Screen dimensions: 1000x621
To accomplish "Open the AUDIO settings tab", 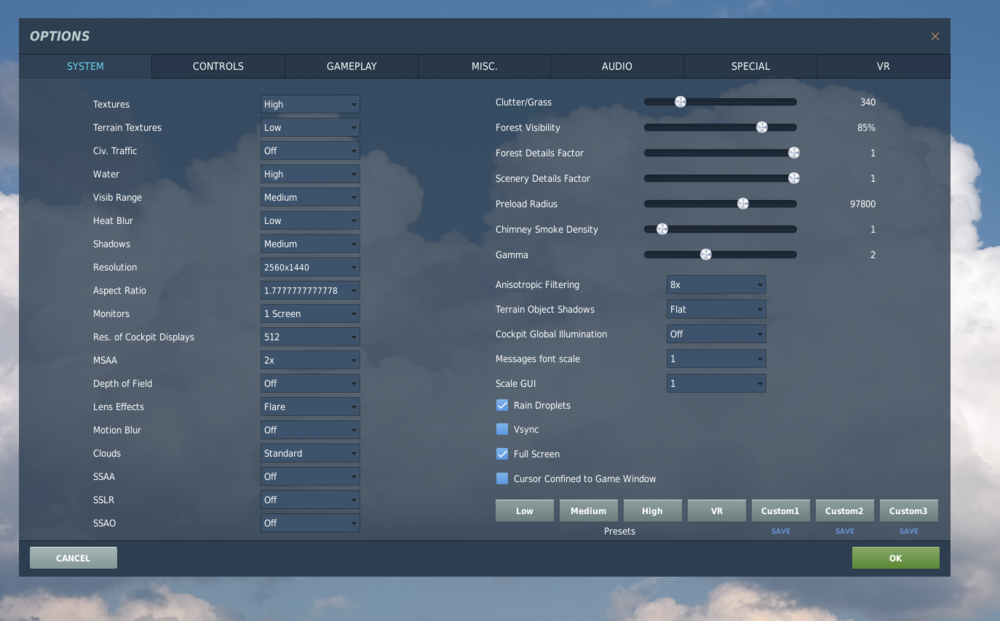I will [616, 66].
